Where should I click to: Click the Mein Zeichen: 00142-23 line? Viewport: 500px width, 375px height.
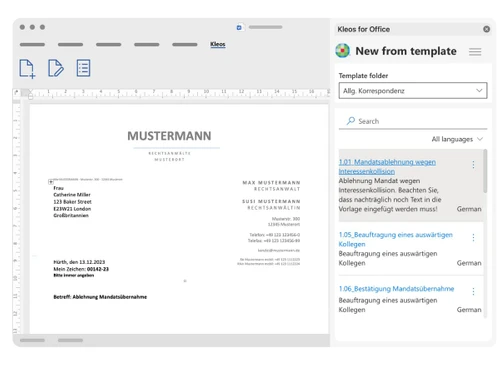[81, 269]
